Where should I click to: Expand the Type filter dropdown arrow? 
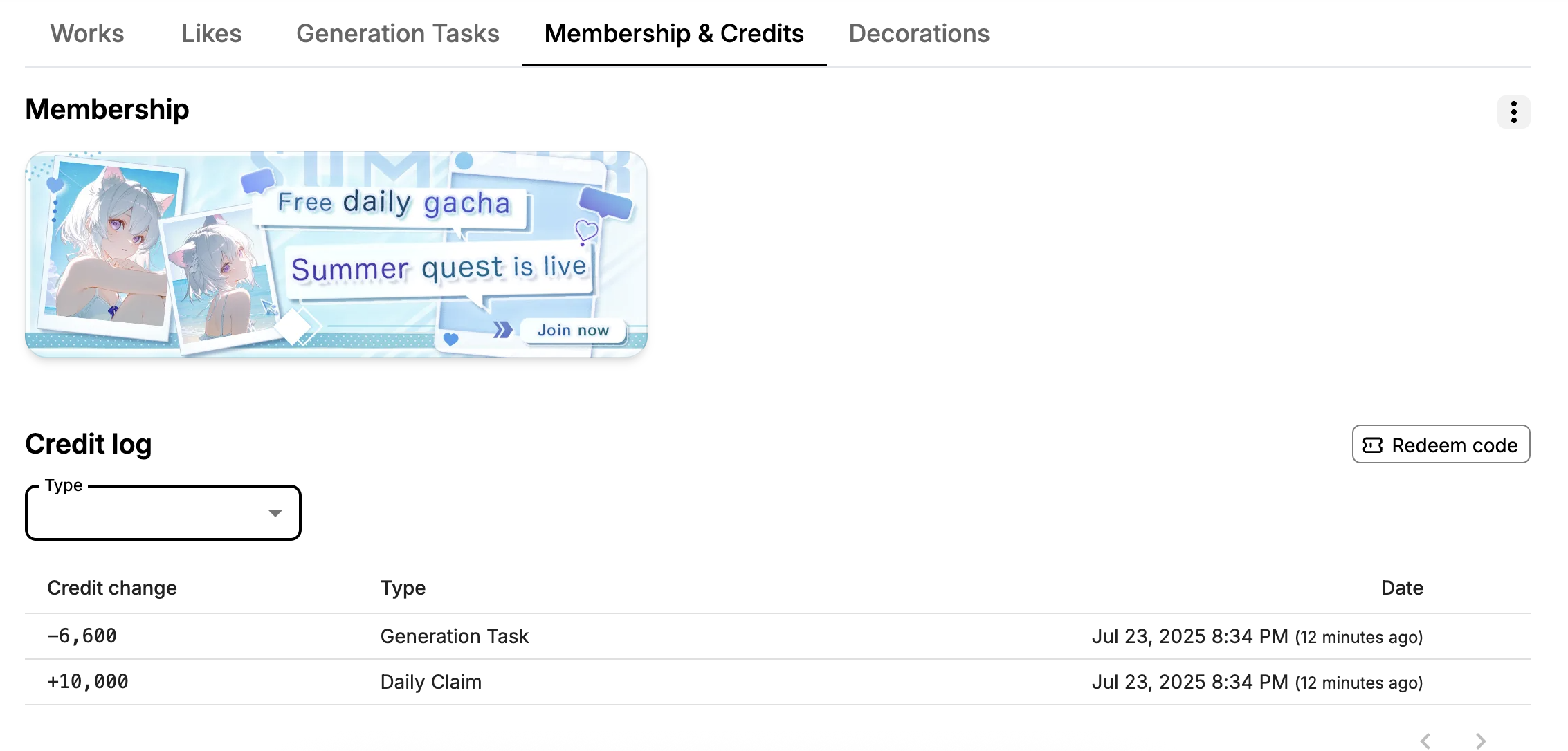pyautogui.click(x=275, y=513)
